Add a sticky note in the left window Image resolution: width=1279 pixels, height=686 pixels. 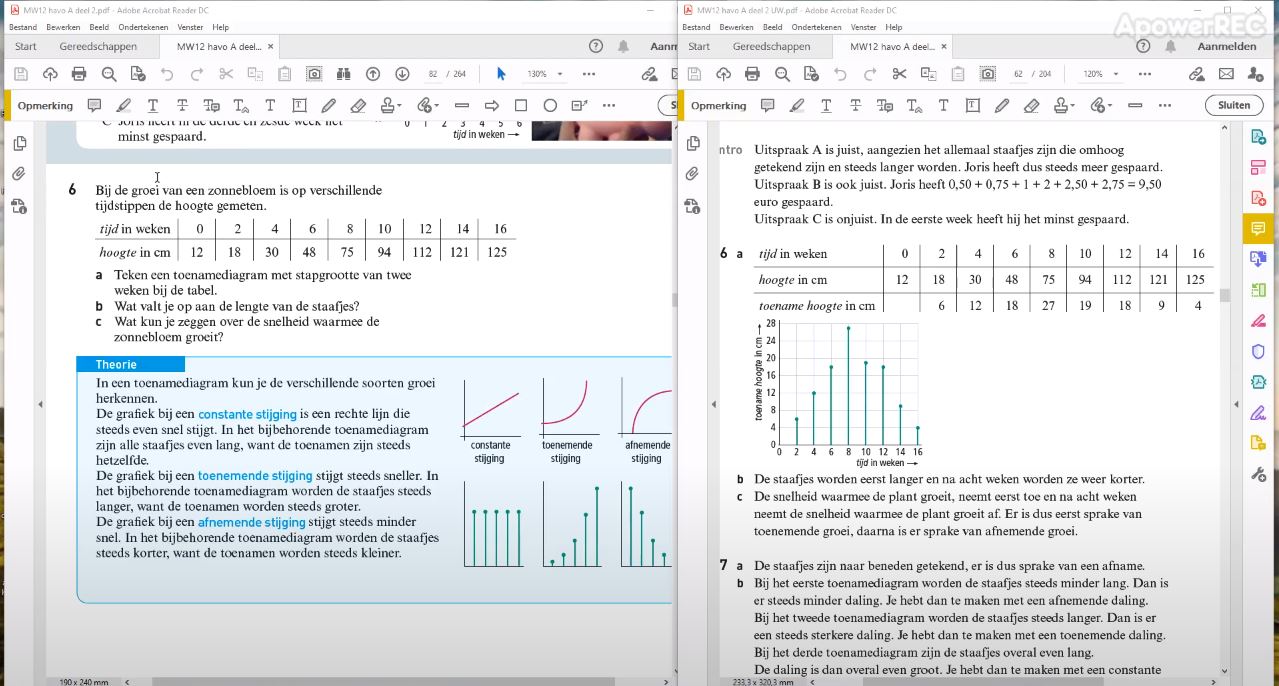94,105
